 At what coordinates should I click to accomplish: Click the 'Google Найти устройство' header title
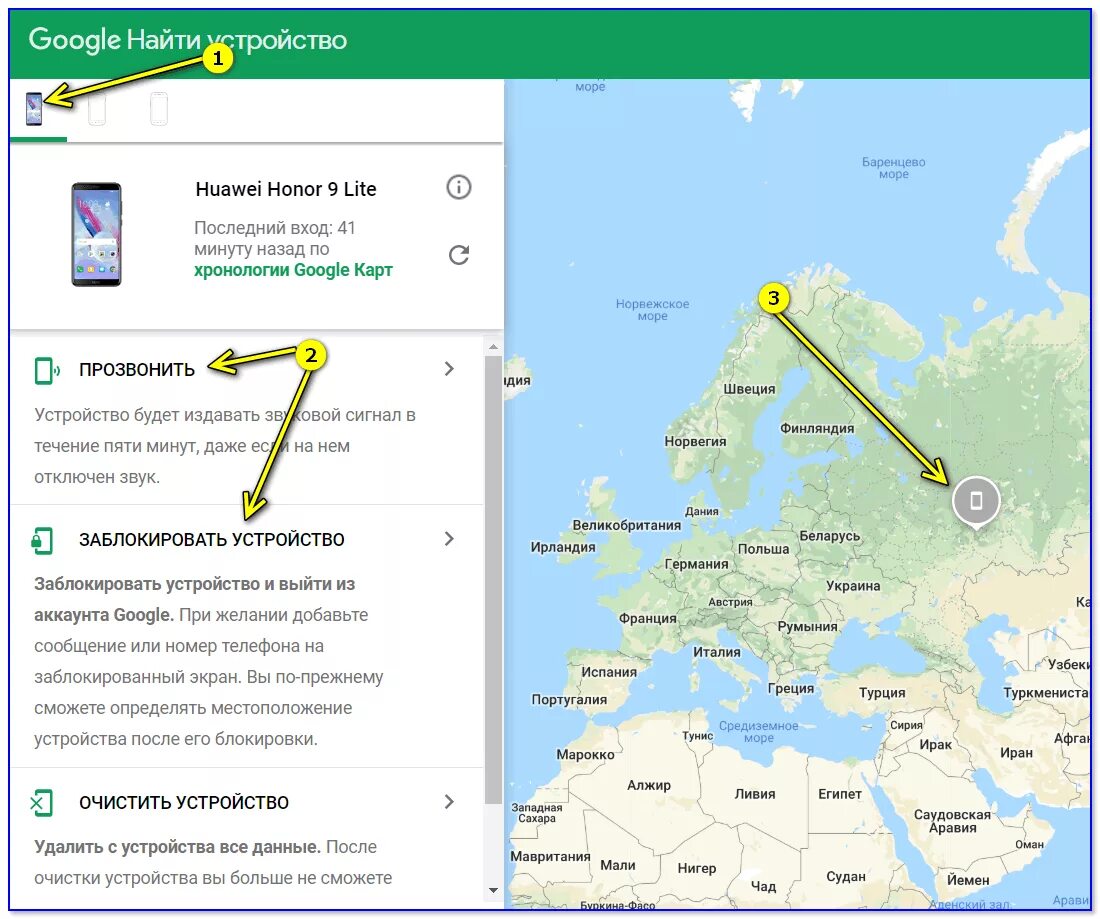click(187, 40)
